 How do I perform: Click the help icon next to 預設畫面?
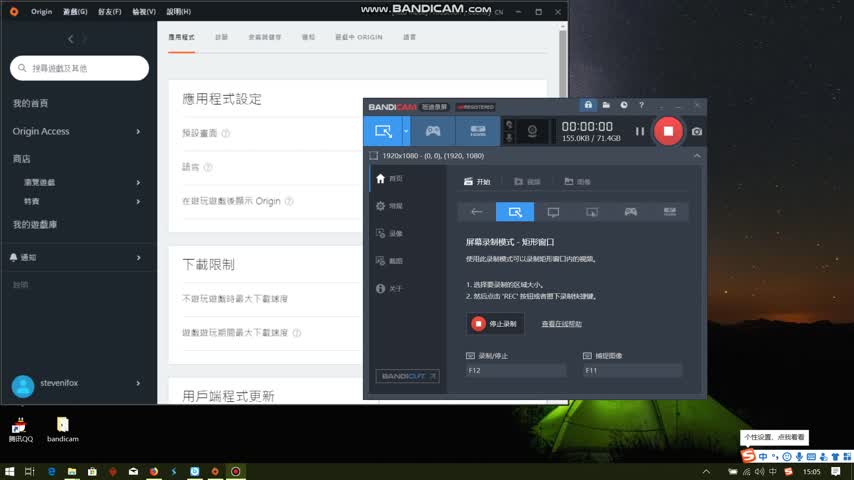[x=225, y=133]
